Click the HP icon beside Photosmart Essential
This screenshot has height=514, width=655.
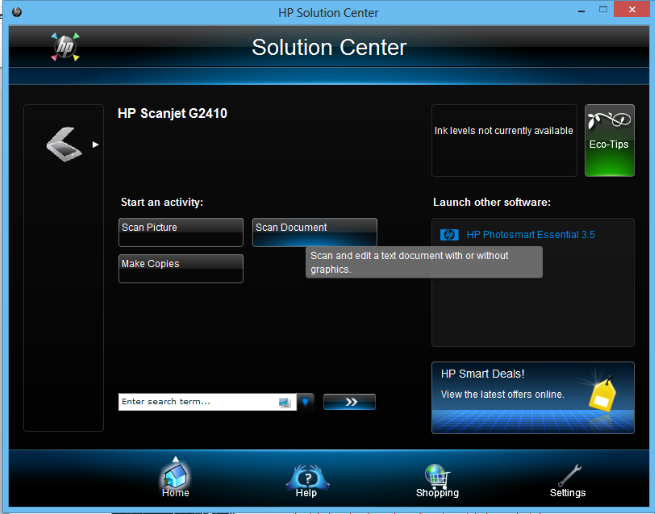point(449,235)
